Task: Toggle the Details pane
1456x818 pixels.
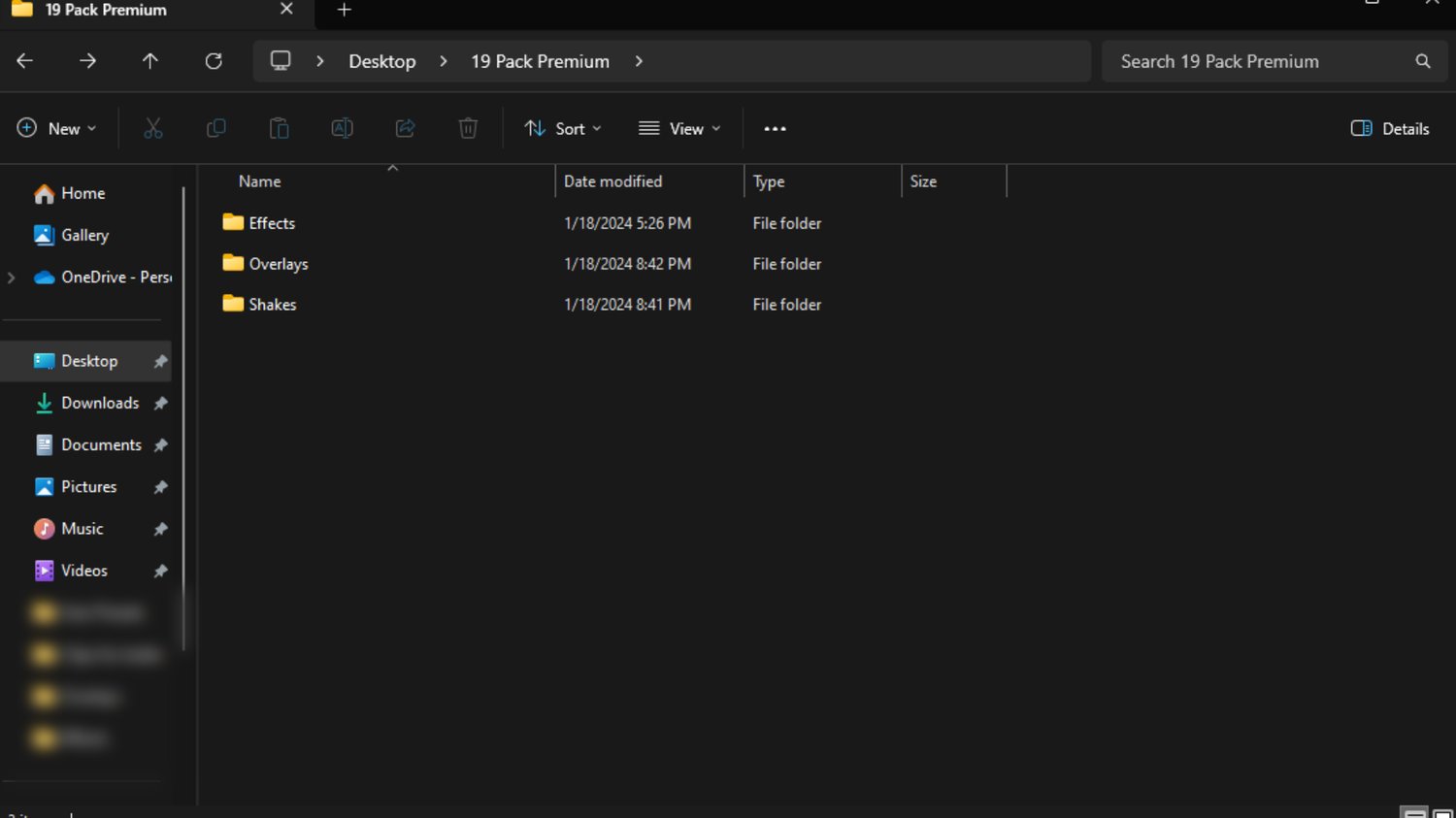Action: tap(1390, 128)
